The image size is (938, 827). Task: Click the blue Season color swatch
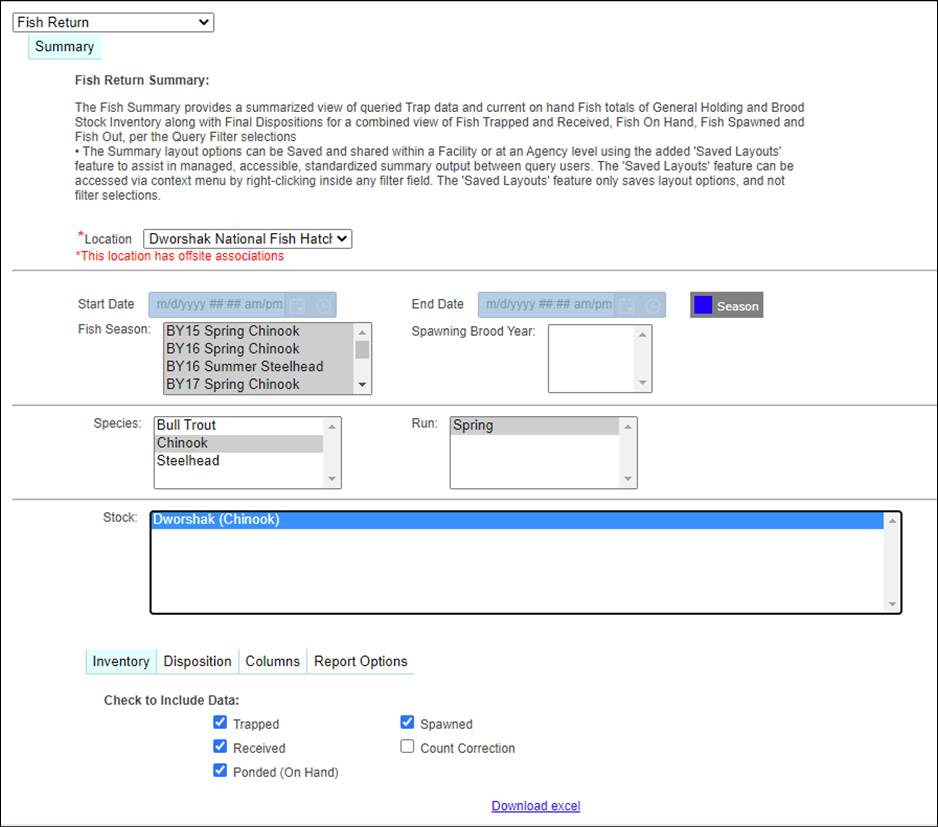tap(703, 305)
